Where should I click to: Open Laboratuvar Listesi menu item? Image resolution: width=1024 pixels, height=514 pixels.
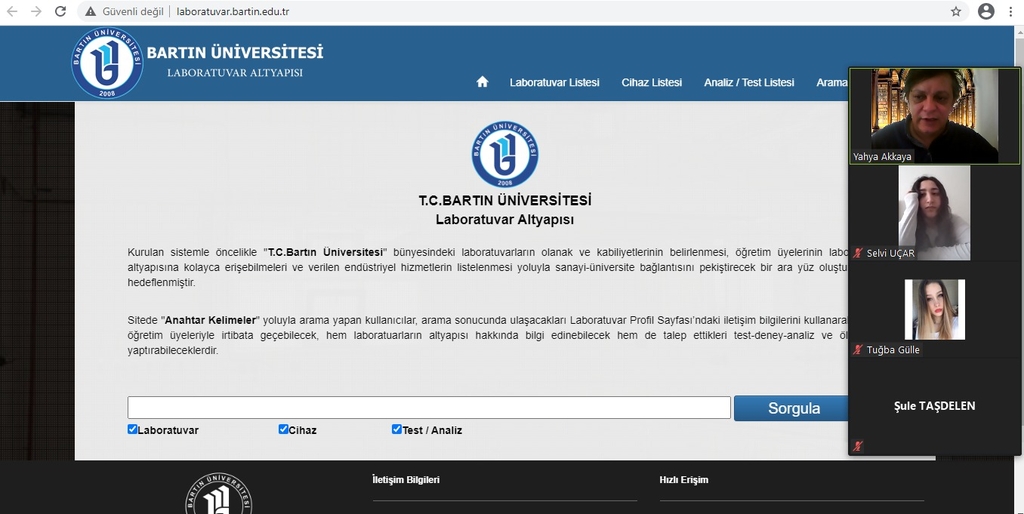click(554, 82)
